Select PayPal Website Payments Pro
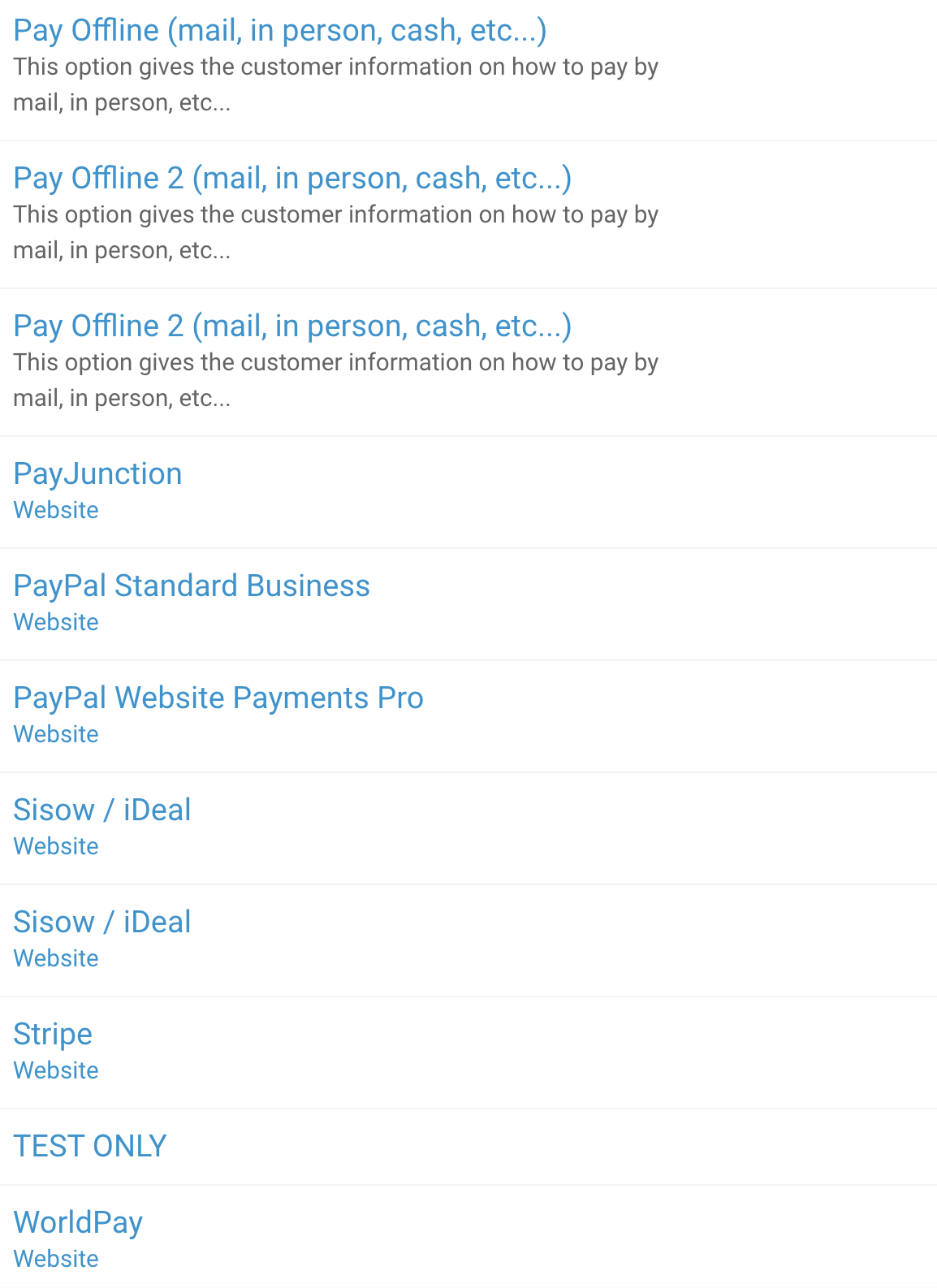Viewport: 937px width, 1288px height. [218, 698]
